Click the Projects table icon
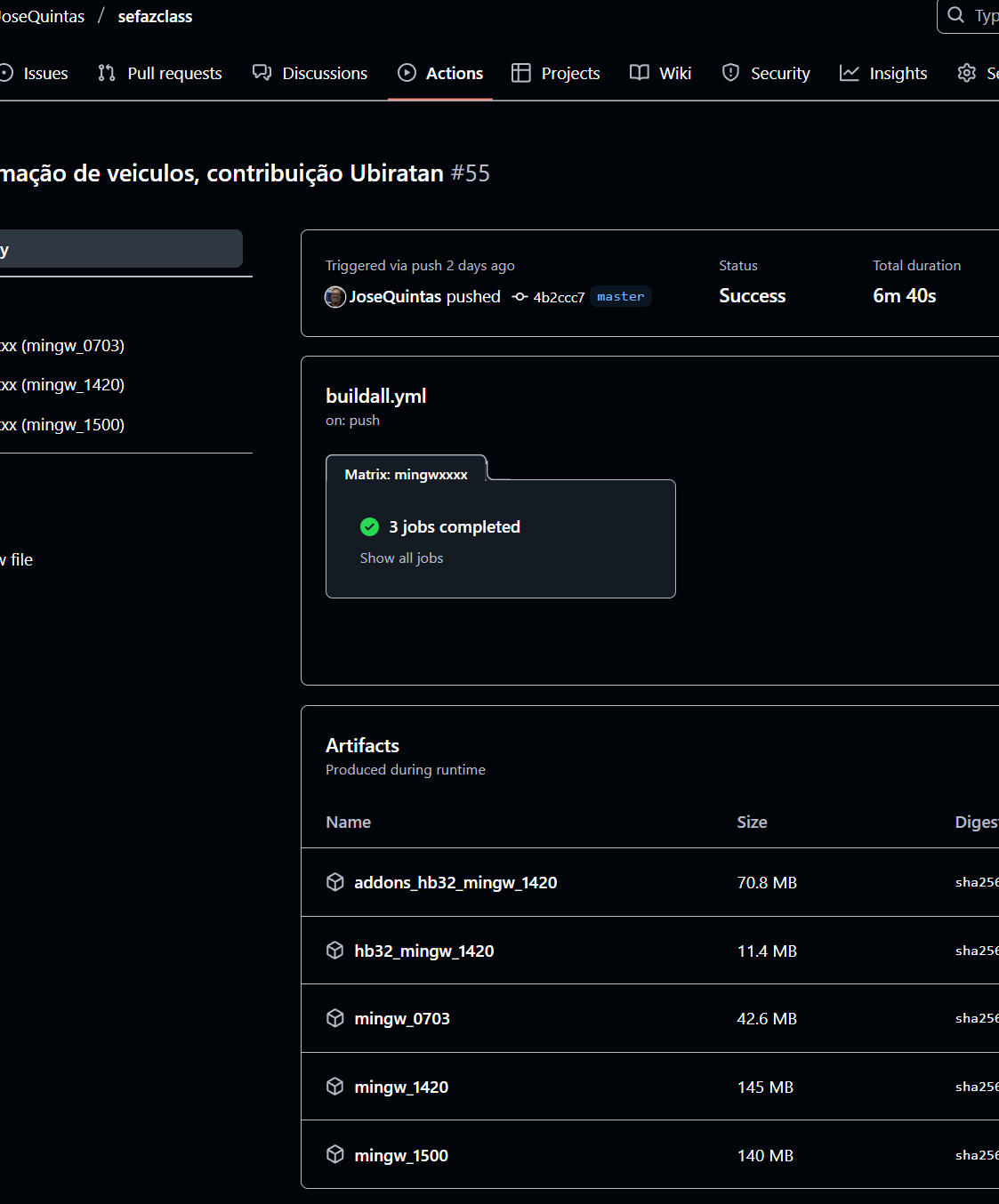This screenshot has width=999, height=1204. pos(521,73)
